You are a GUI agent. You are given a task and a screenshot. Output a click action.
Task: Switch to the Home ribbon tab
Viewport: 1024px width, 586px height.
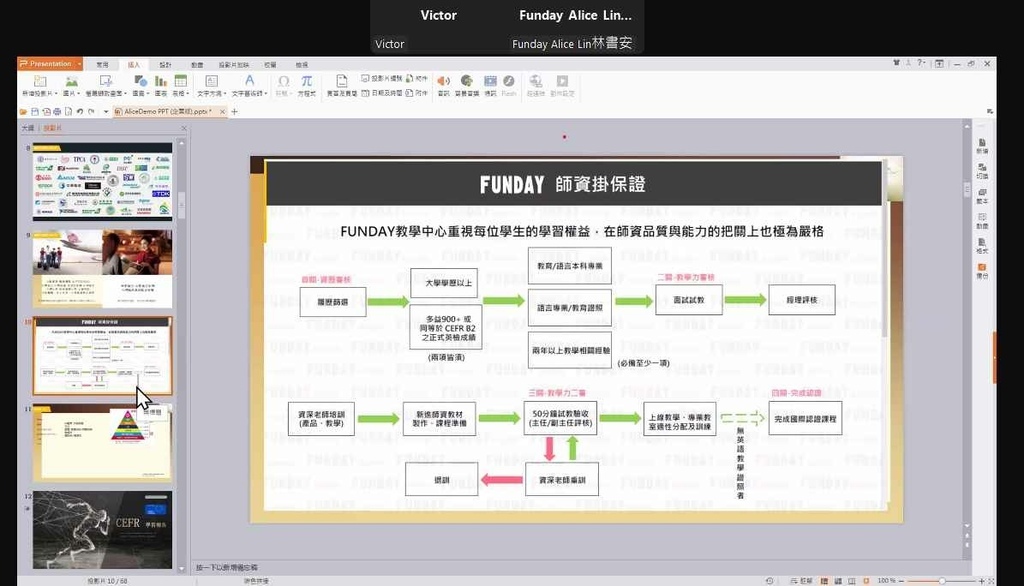(103, 65)
